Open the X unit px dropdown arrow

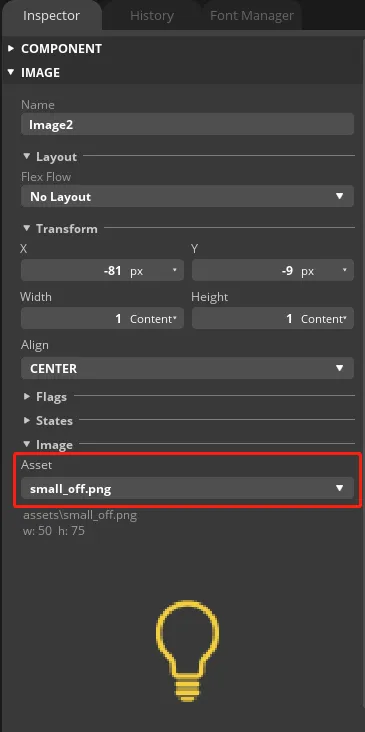coord(175,270)
